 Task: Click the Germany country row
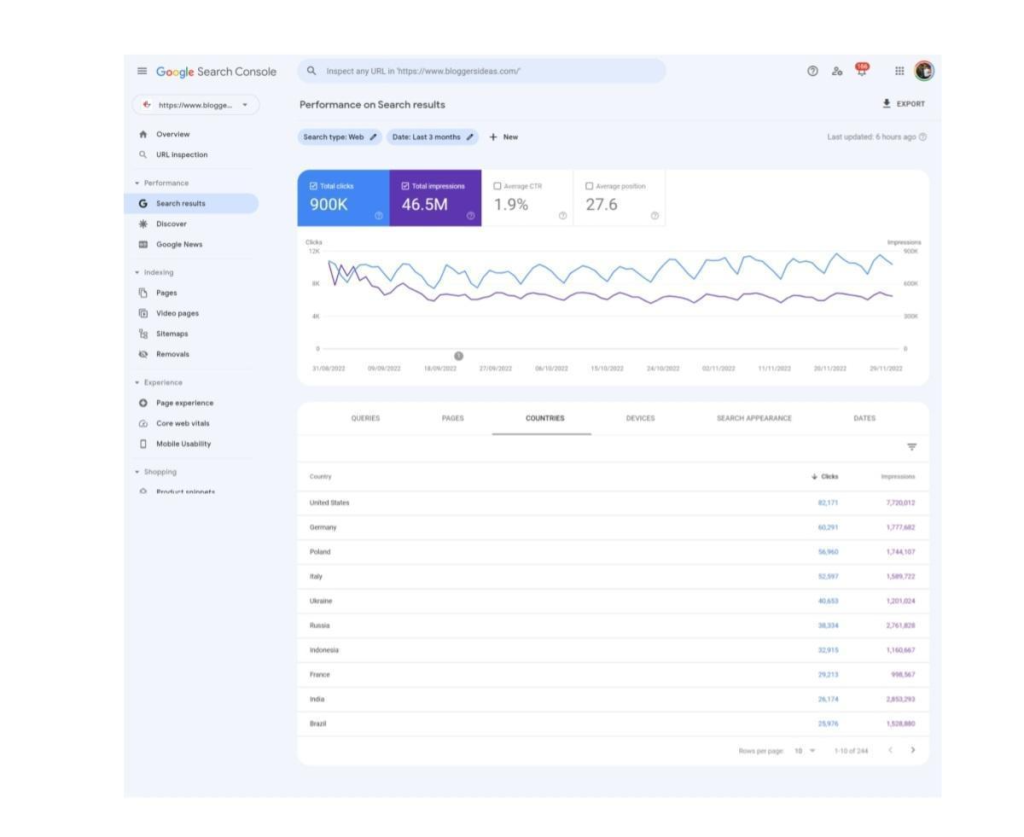point(613,528)
